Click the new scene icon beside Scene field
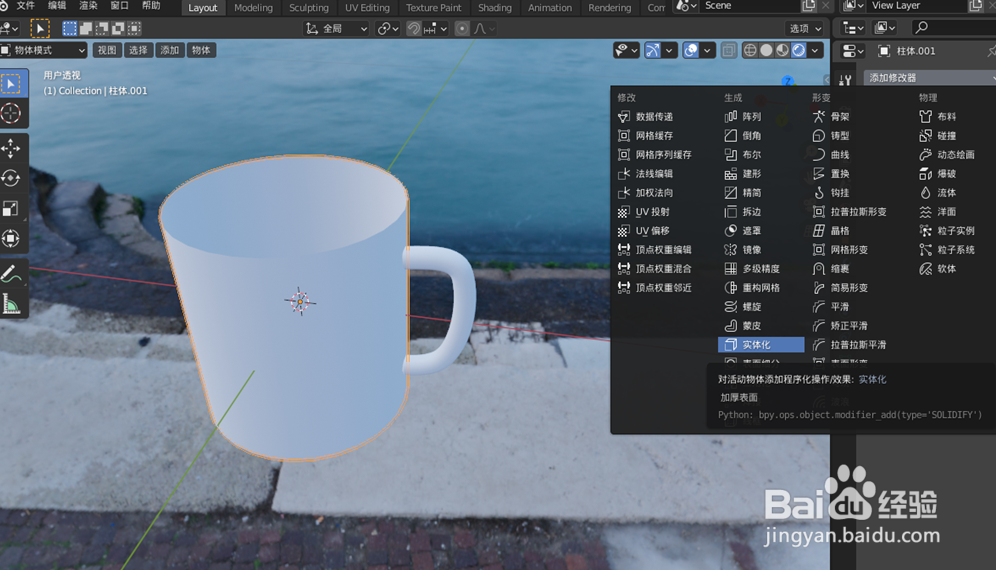 click(809, 6)
